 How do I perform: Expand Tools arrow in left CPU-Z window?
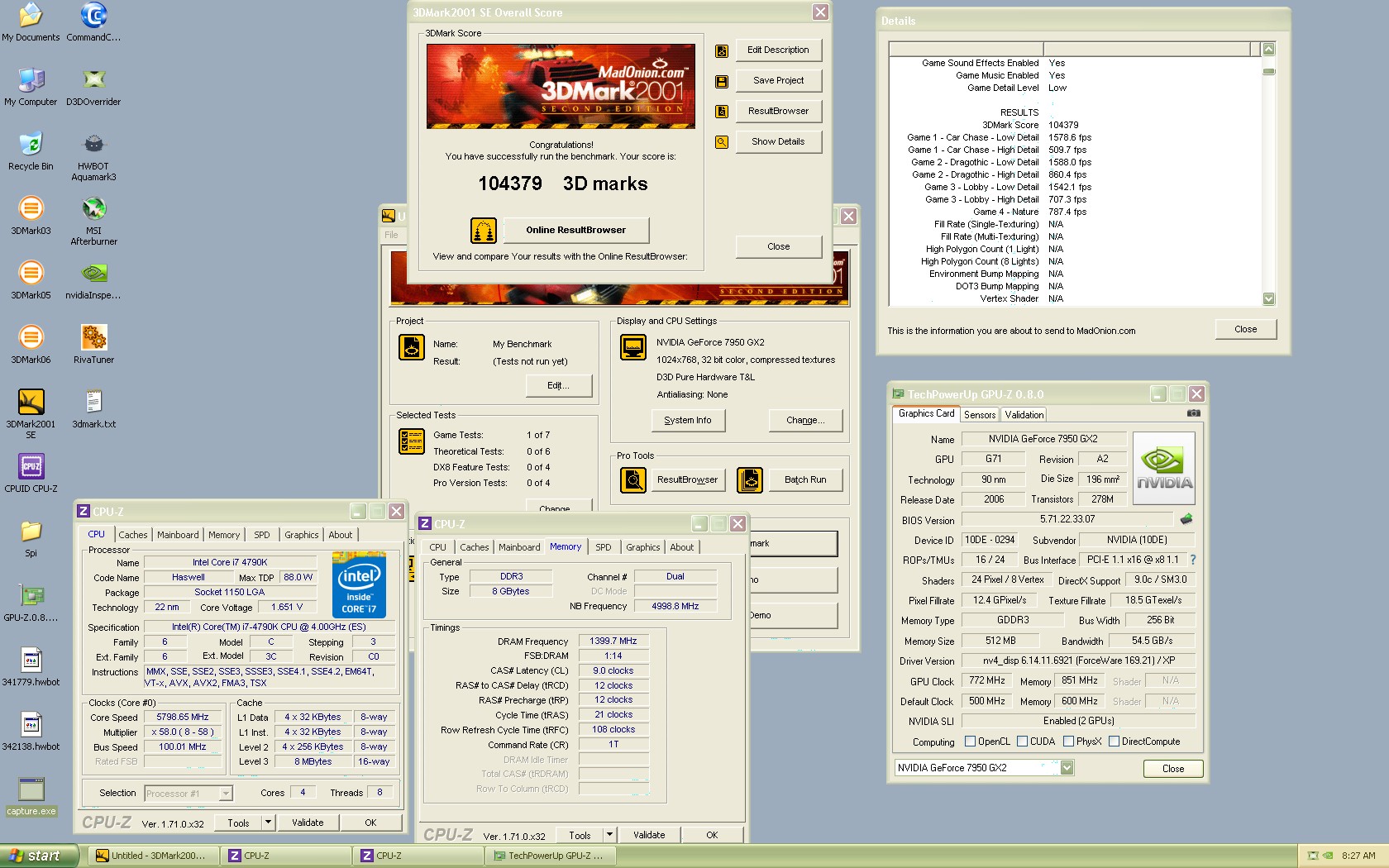(267, 823)
